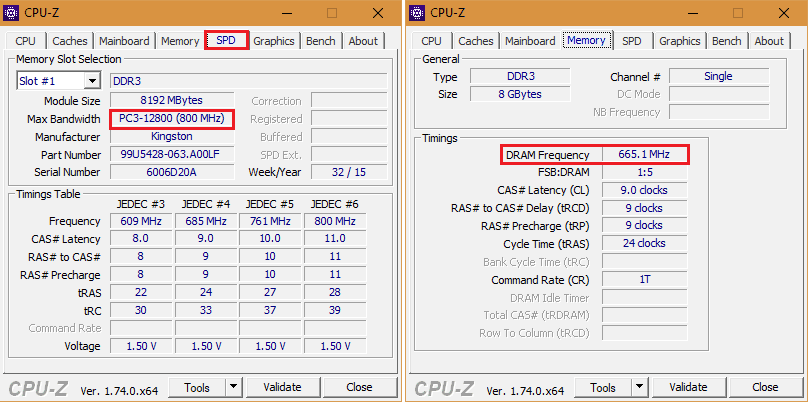Close the right CPU-Z window with the title bar X
Viewport: 809px width, 403px height.
pyautogui.click(x=782, y=13)
